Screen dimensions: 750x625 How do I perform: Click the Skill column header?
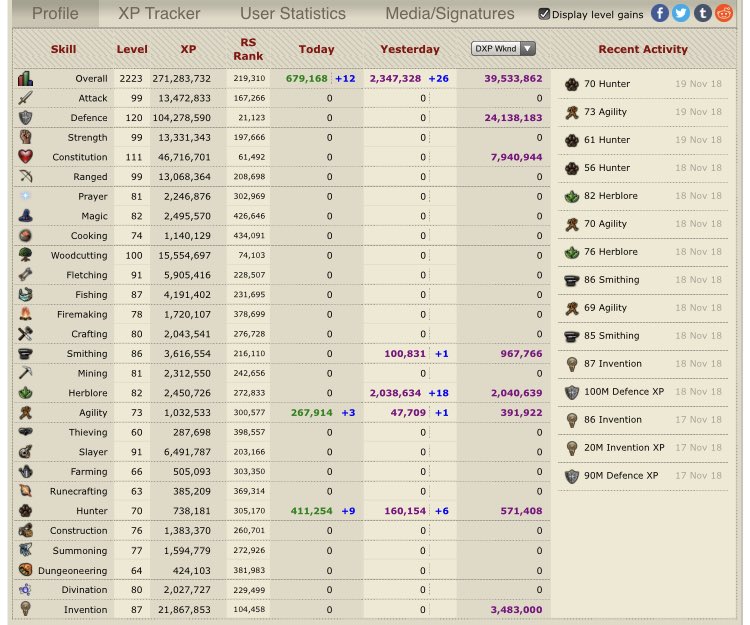[x=64, y=49]
